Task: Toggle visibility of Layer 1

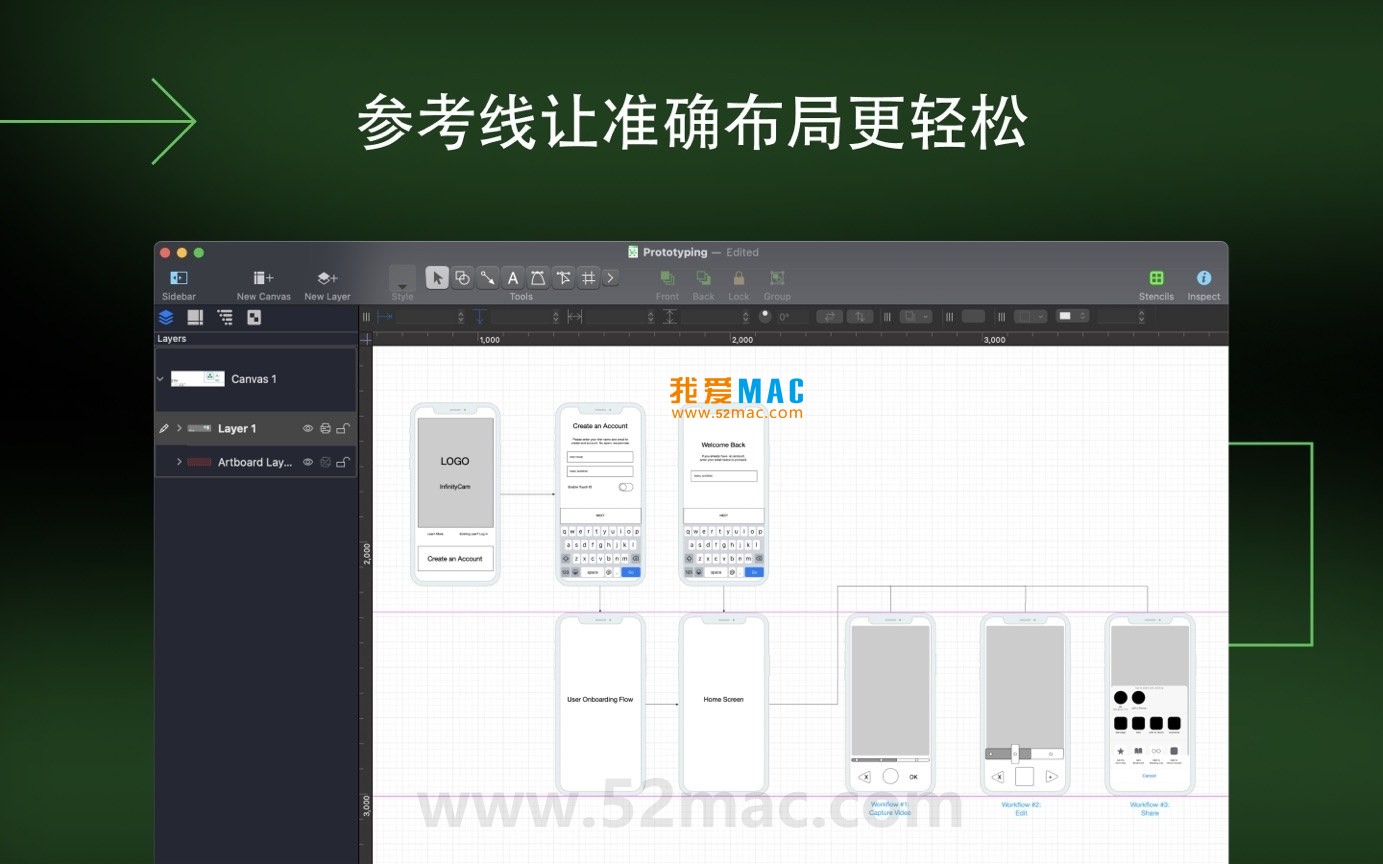Action: point(307,428)
